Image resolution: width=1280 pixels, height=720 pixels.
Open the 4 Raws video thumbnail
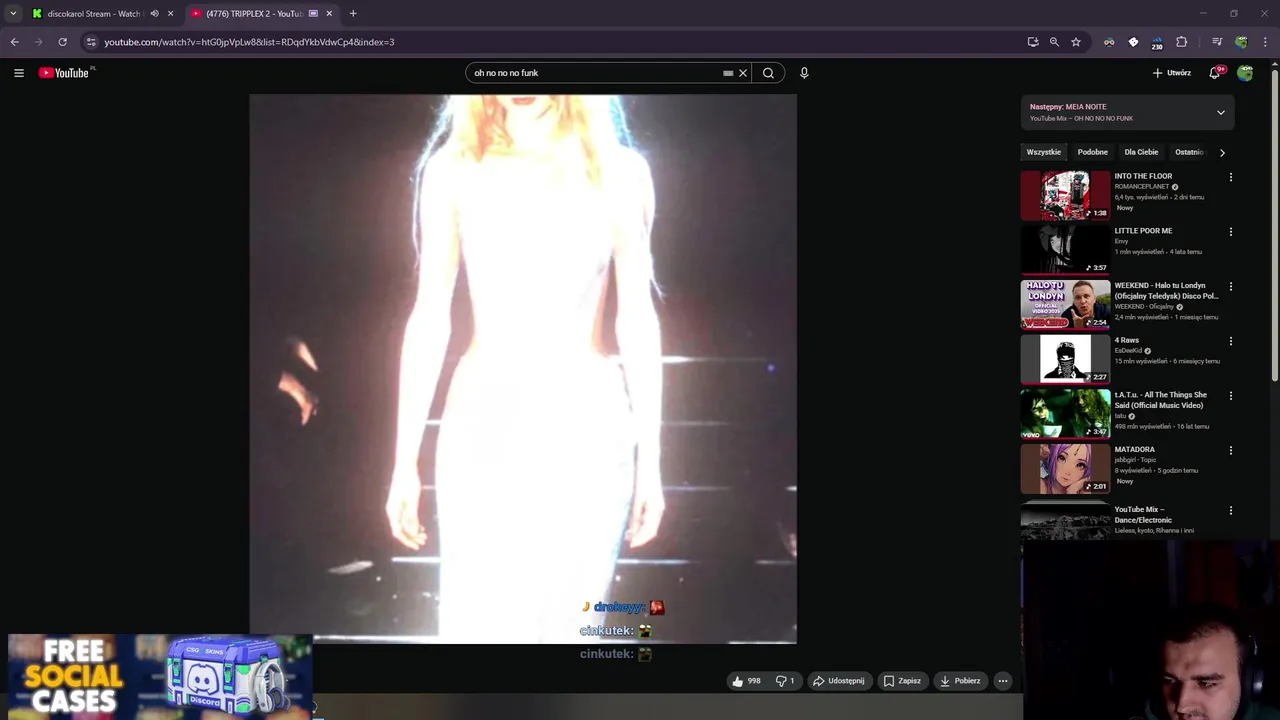pyautogui.click(x=1065, y=359)
